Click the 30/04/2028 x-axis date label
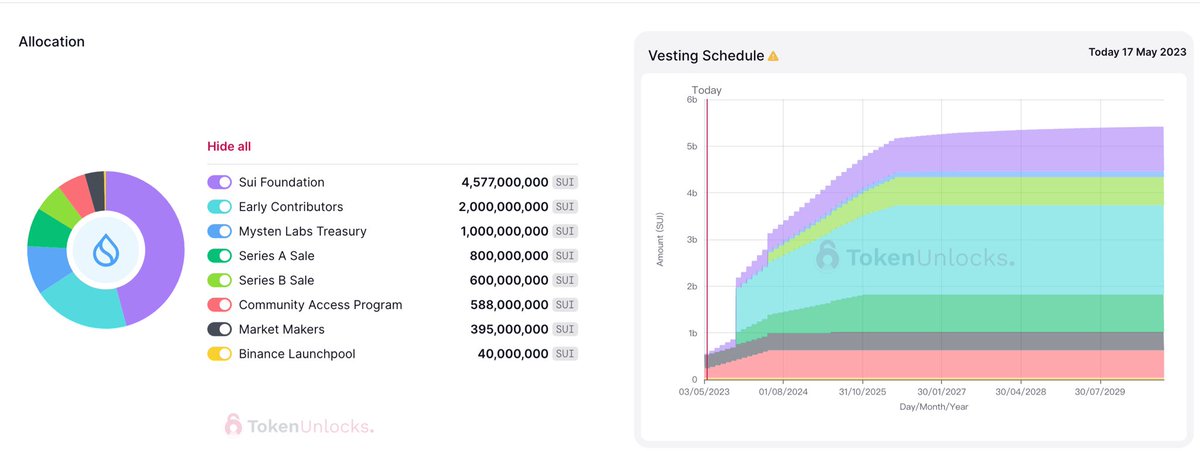This screenshot has width=1200, height=451. (1021, 393)
